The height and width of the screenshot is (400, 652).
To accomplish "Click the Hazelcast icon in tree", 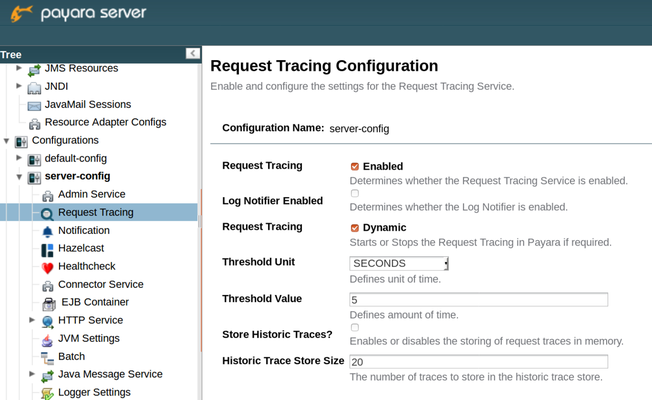I will coord(47,249).
